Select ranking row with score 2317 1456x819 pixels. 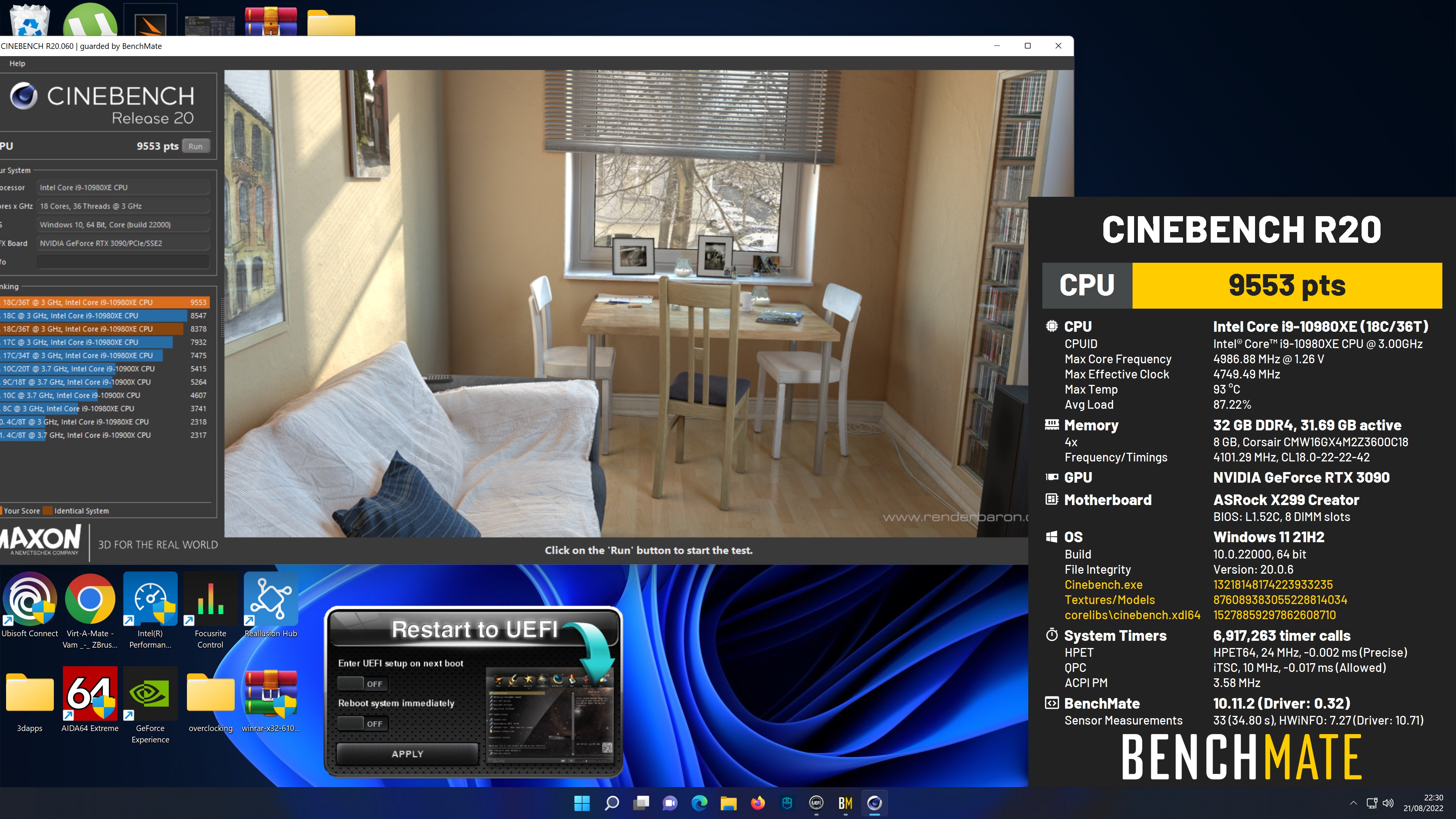point(105,435)
